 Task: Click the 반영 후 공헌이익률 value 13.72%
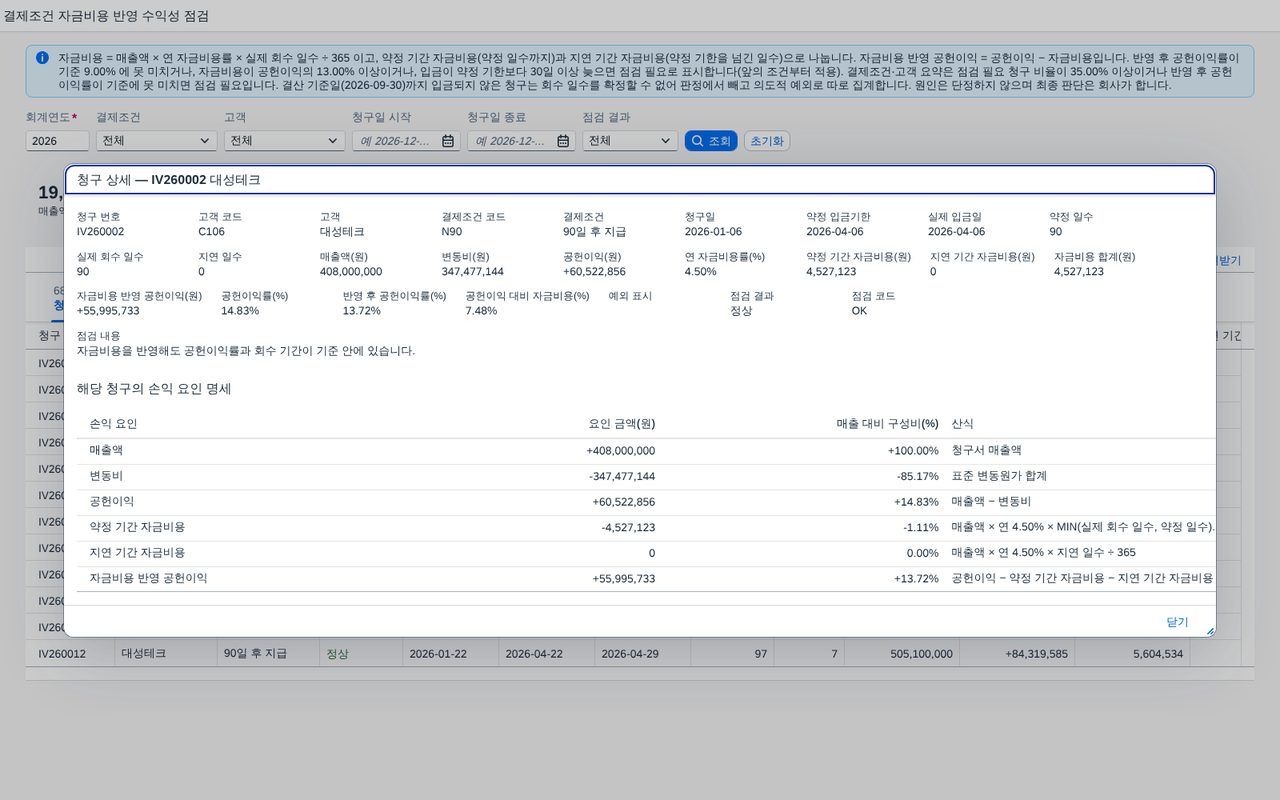click(362, 311)
